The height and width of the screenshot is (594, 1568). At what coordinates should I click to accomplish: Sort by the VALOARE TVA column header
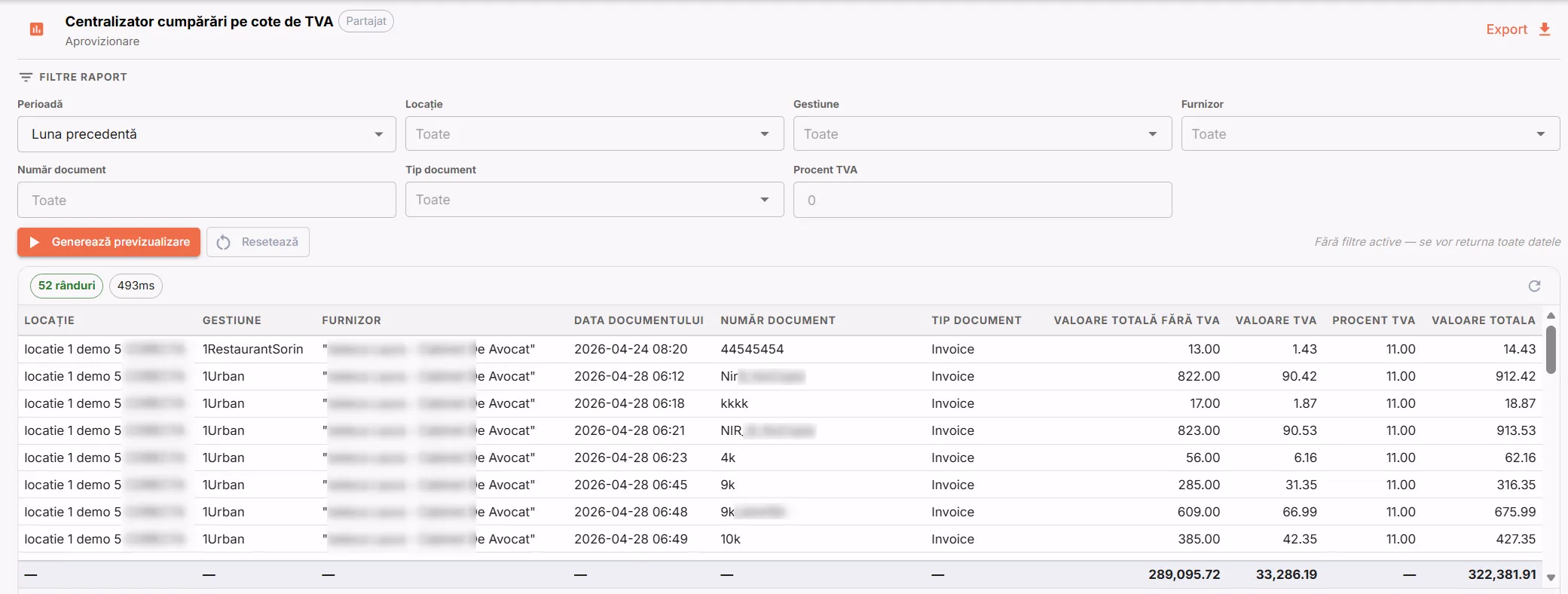pyautogui.click(x=1276, y=320)
